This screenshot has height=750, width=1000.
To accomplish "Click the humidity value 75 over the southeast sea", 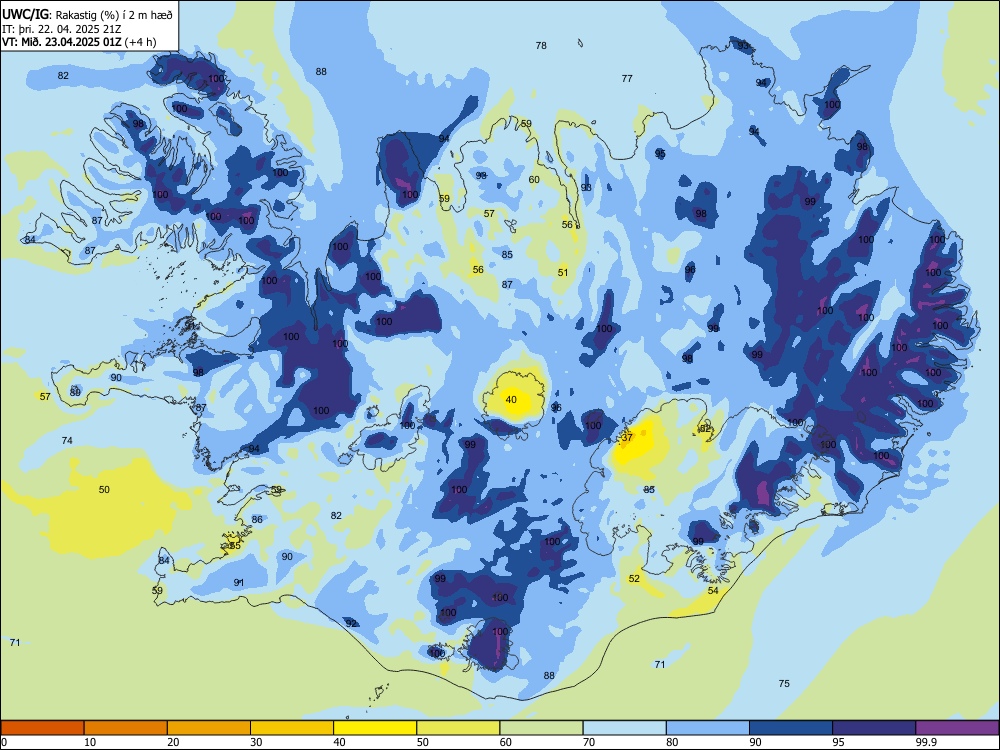I will (784, 684).
